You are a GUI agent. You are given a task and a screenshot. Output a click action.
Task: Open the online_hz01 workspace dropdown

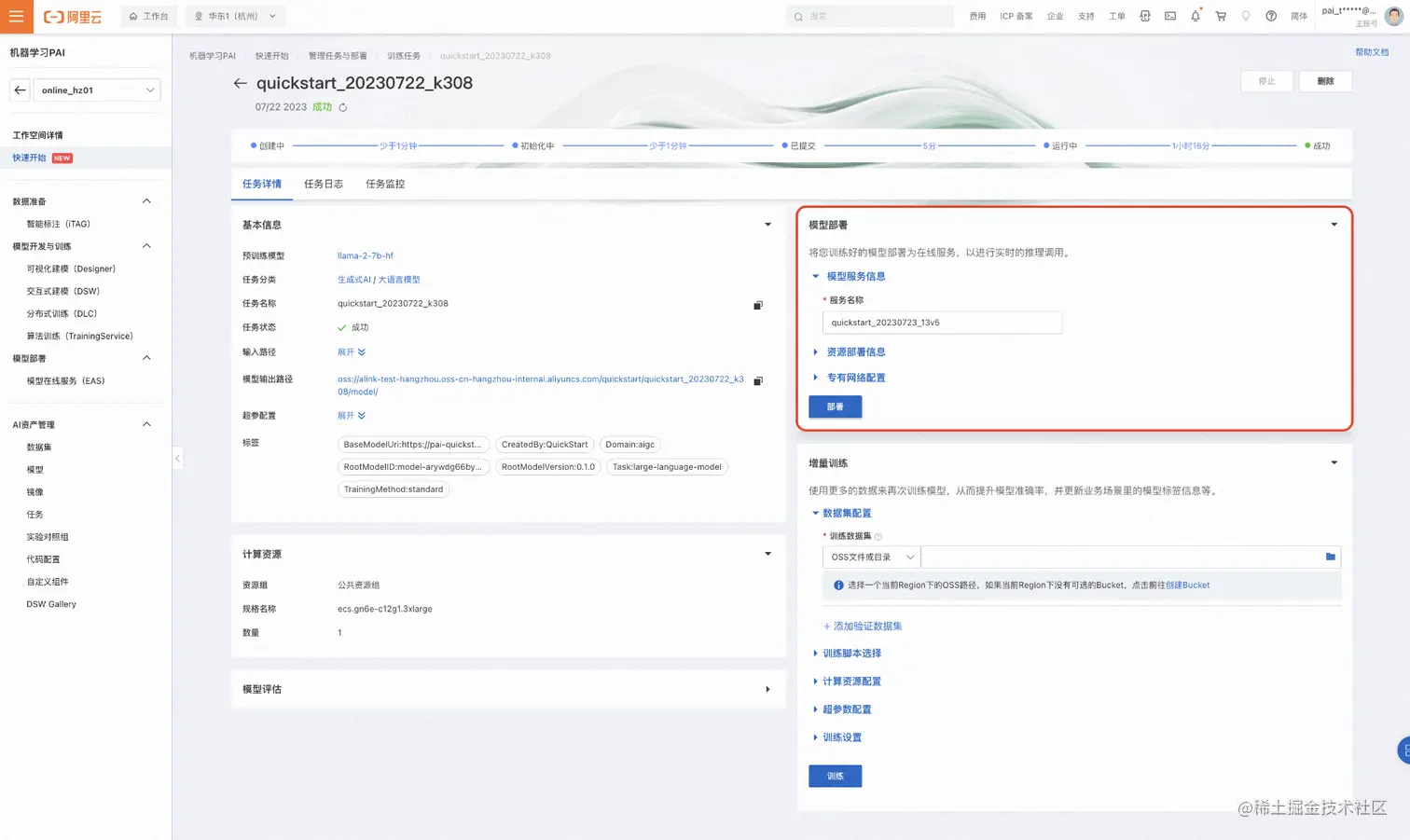click(98, 90)
